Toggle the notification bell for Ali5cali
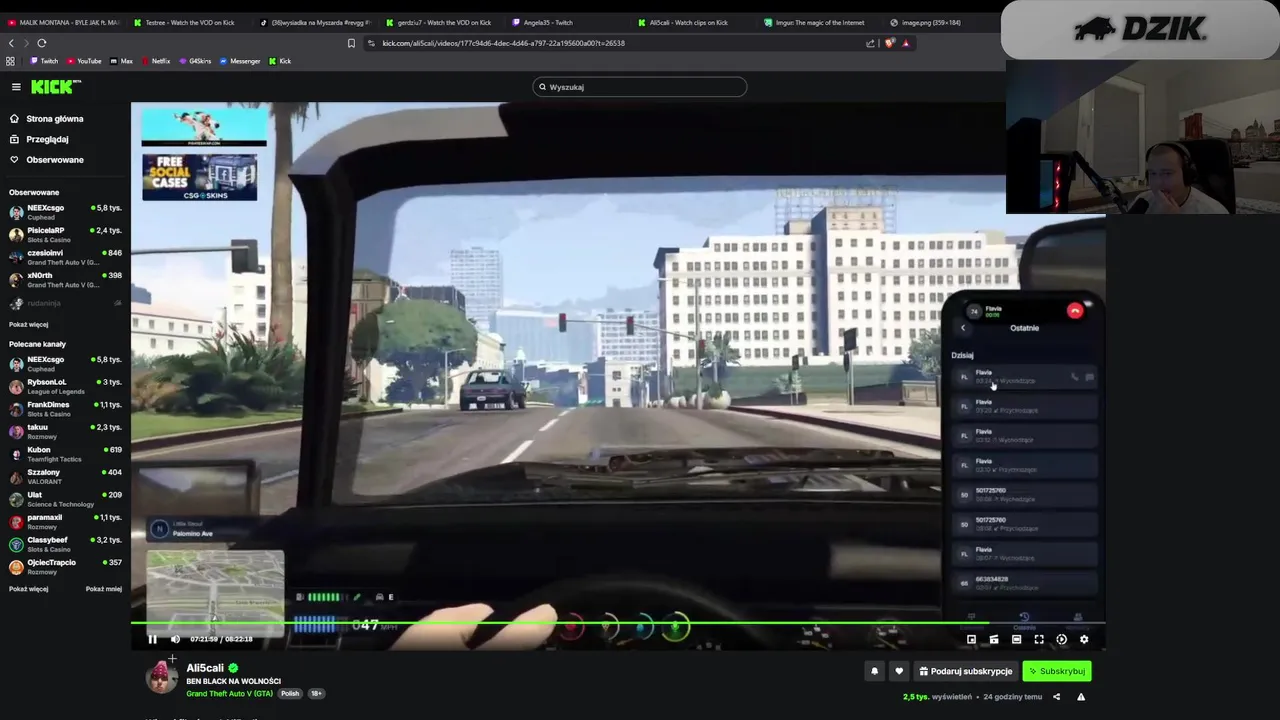This screenshot has height=720, width=1280. [x=874, y=671]
